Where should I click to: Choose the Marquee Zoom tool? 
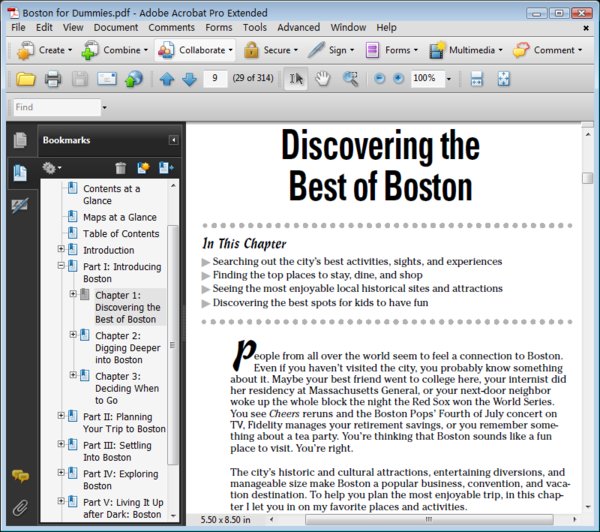pos(350,79)
